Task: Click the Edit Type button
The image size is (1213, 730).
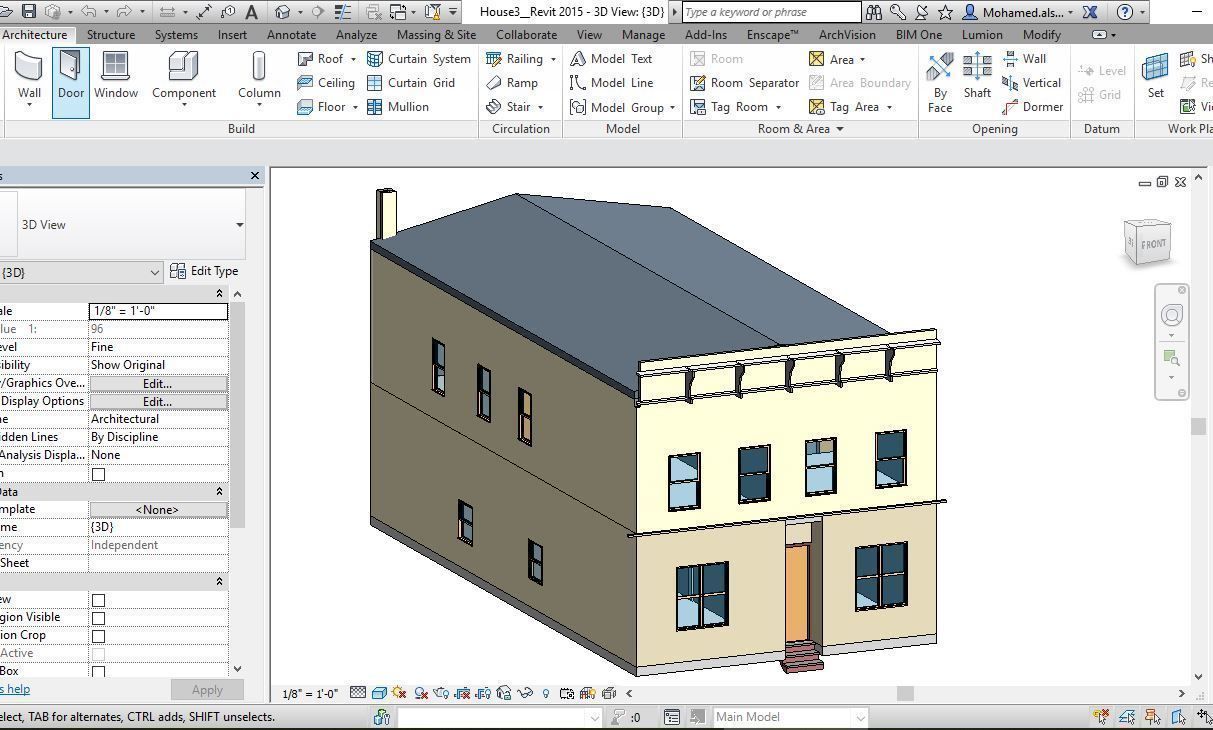Action: click(204, 271)
